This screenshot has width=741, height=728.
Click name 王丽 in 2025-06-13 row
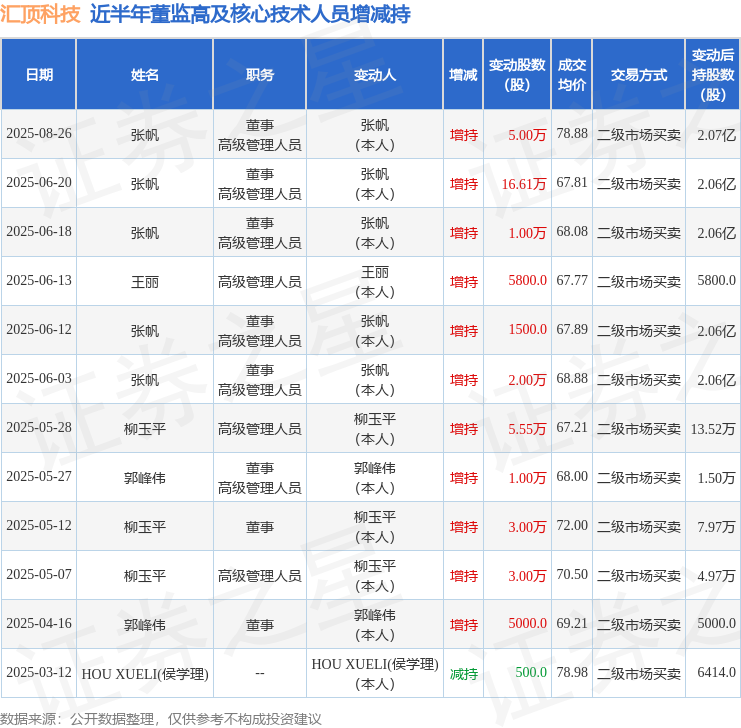(145, 282)
